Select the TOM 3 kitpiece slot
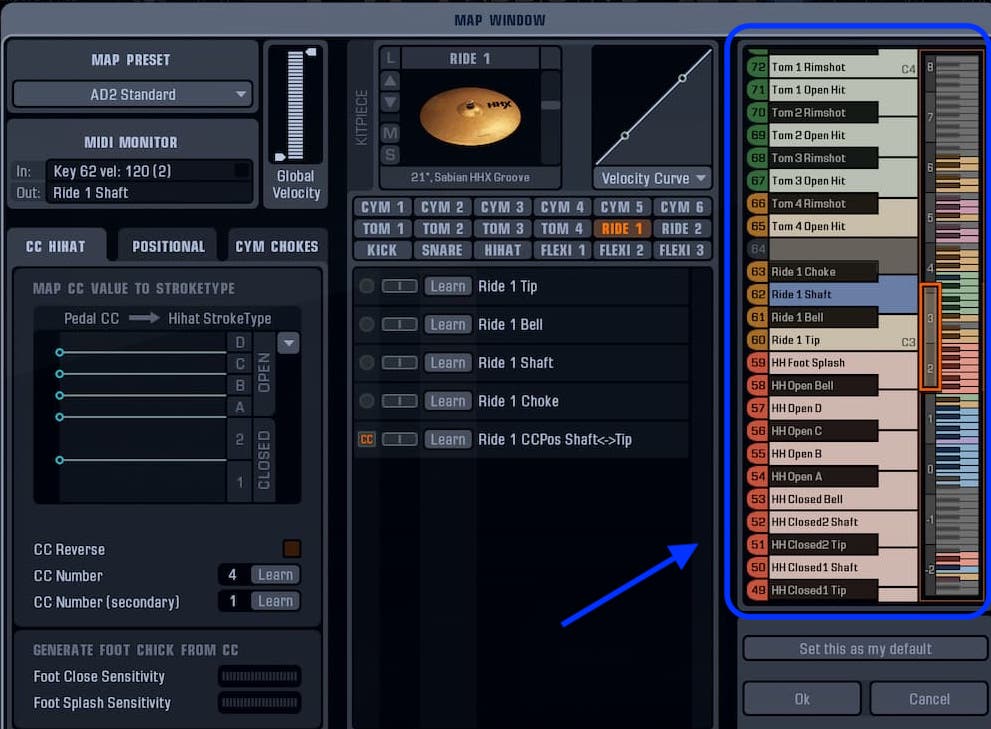Image resolution: width=991 pixels, height=729 pixels. (502, 229)
